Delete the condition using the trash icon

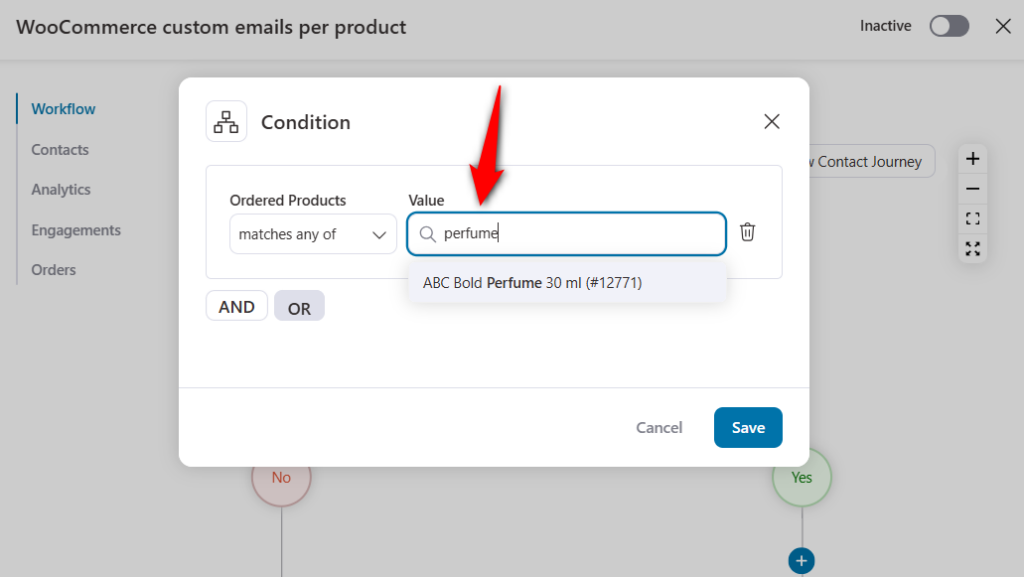(x=746, y=232)
